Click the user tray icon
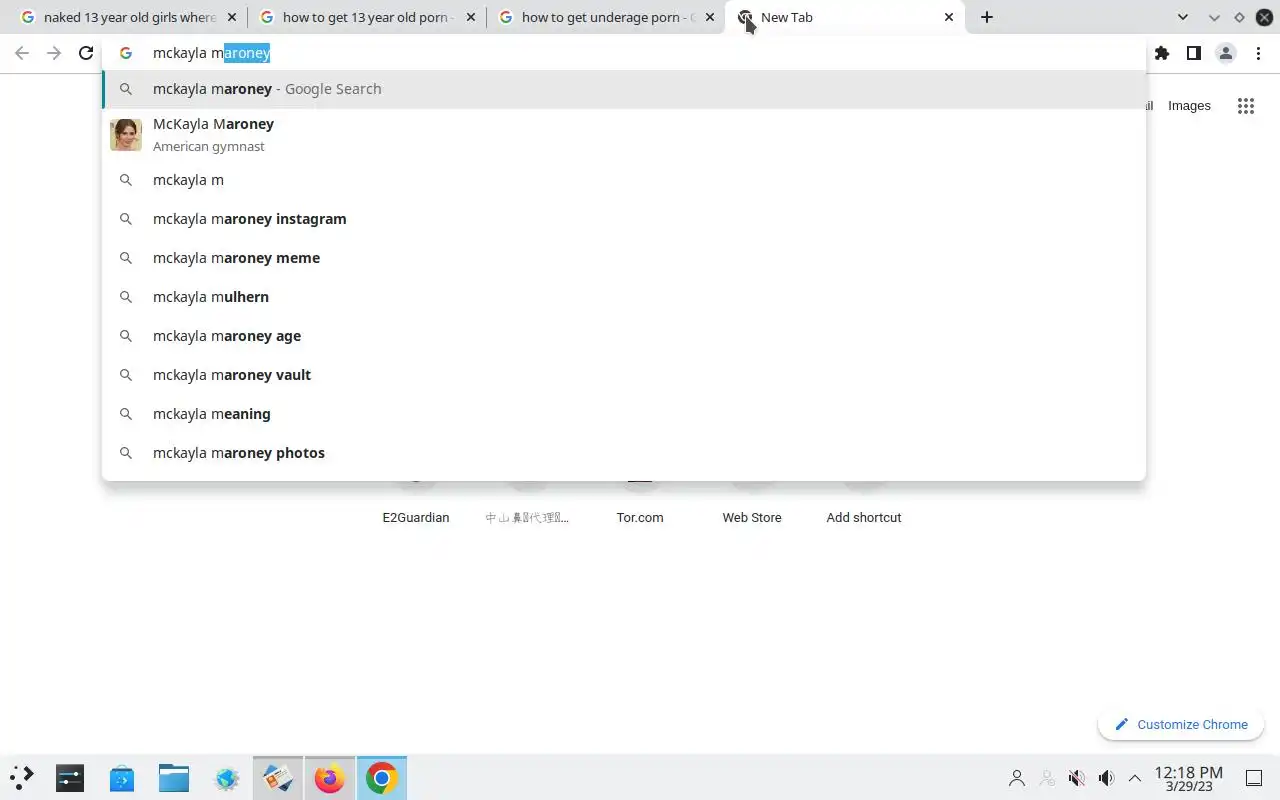The image size is (1280, 800). point(1017,778)
